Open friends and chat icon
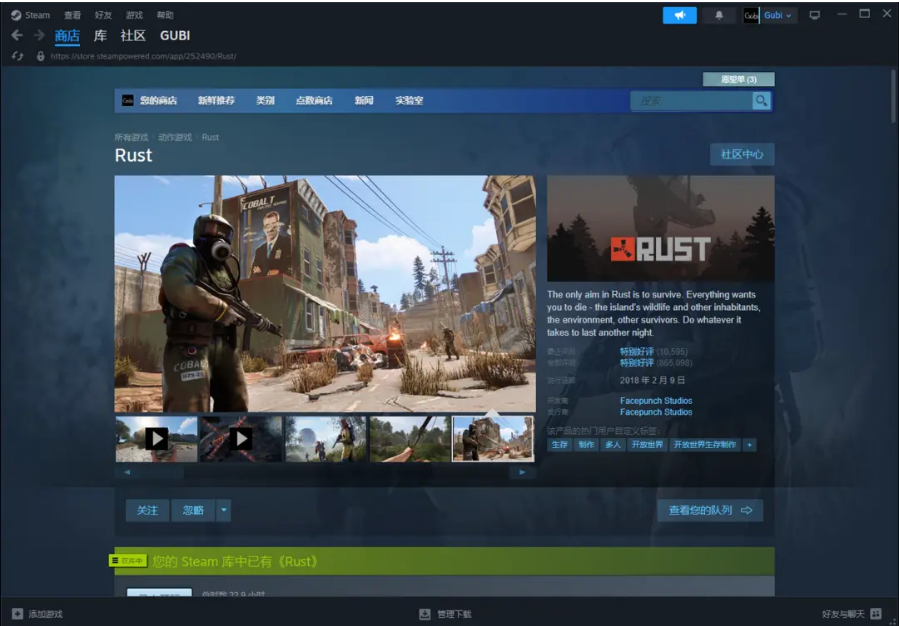Screen dimensions: 899x626 875,614
